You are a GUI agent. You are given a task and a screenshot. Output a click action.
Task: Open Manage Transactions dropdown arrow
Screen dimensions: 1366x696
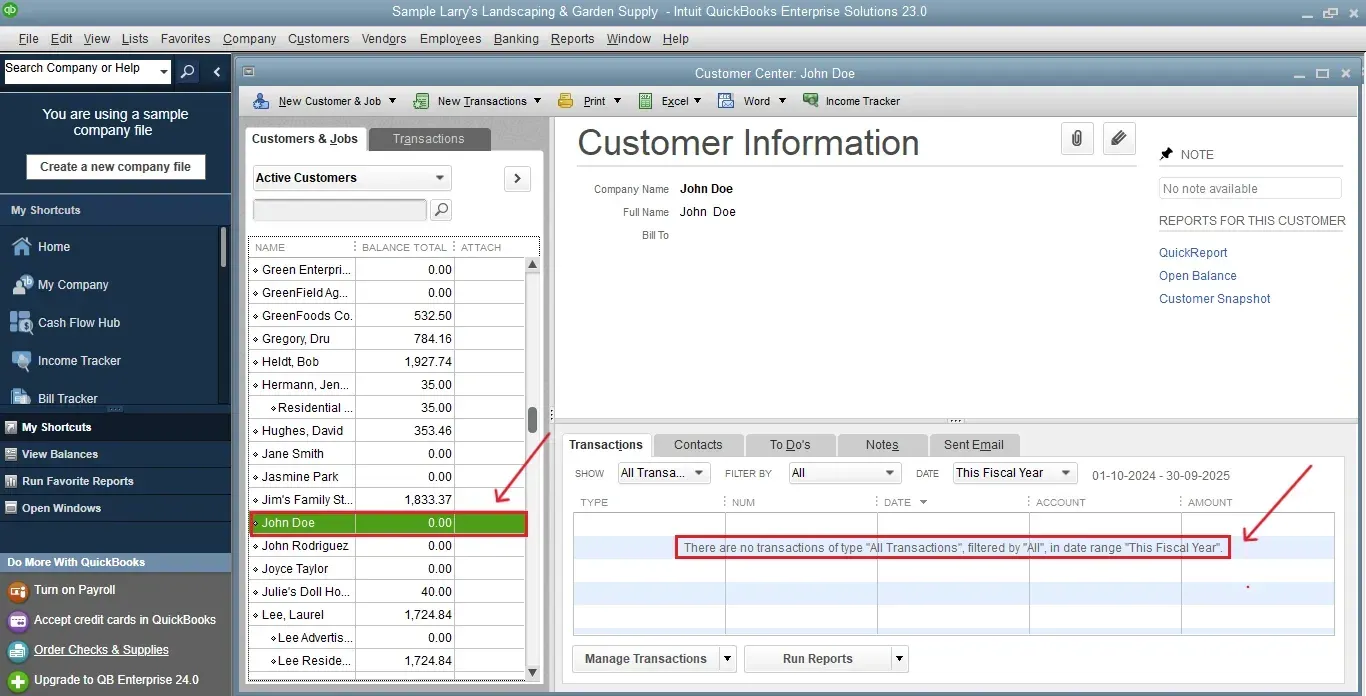coord(727,659)
